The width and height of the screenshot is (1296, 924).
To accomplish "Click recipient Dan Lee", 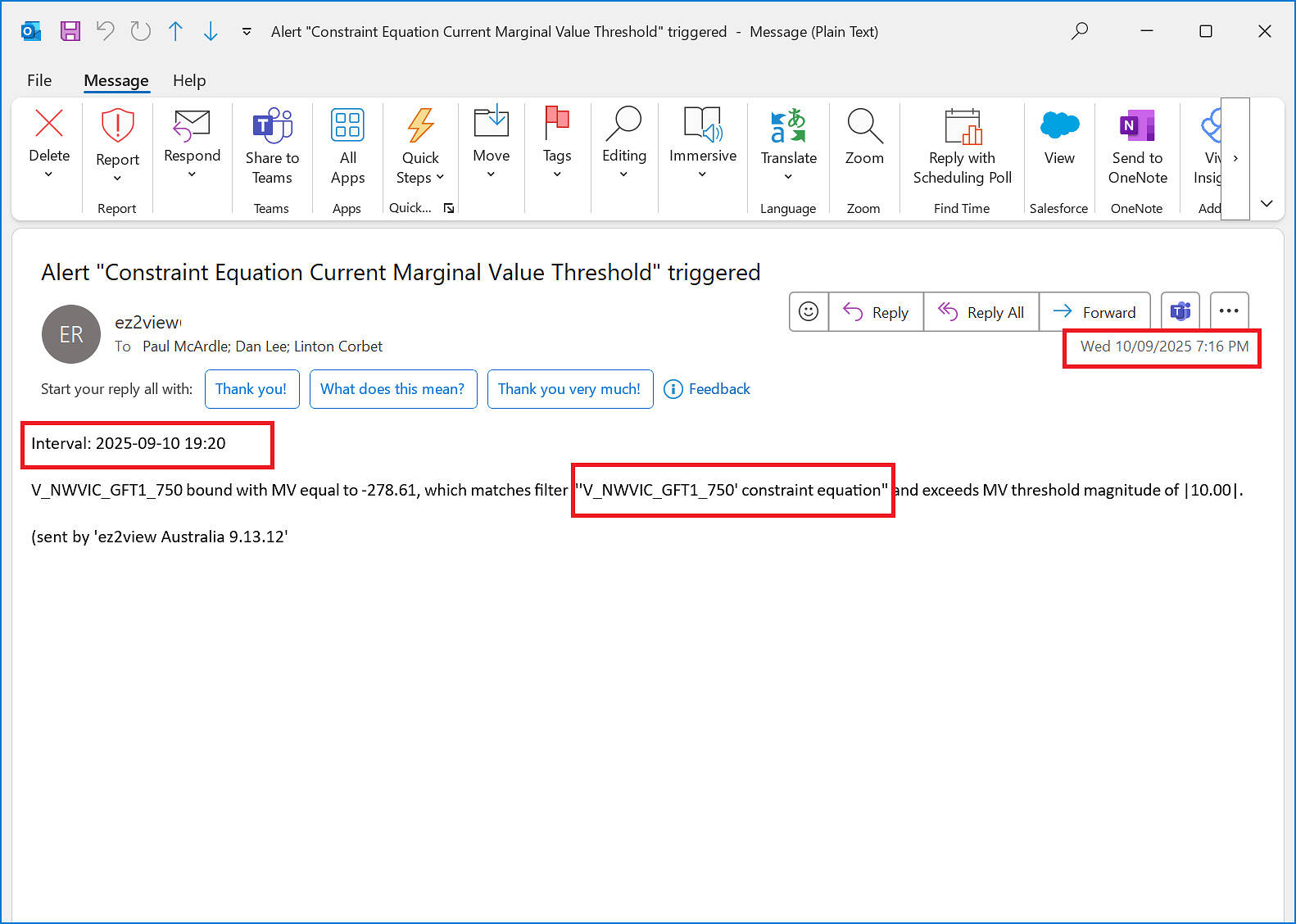I will [261, 346].
